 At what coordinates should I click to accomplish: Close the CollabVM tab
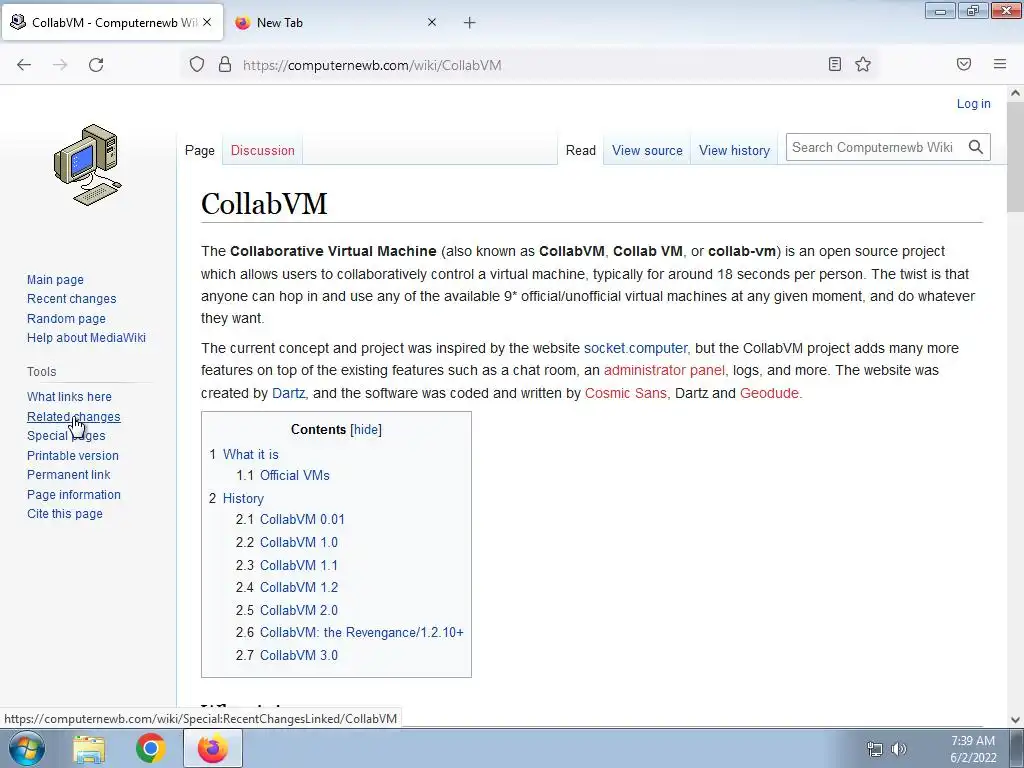tap(207, 22)
